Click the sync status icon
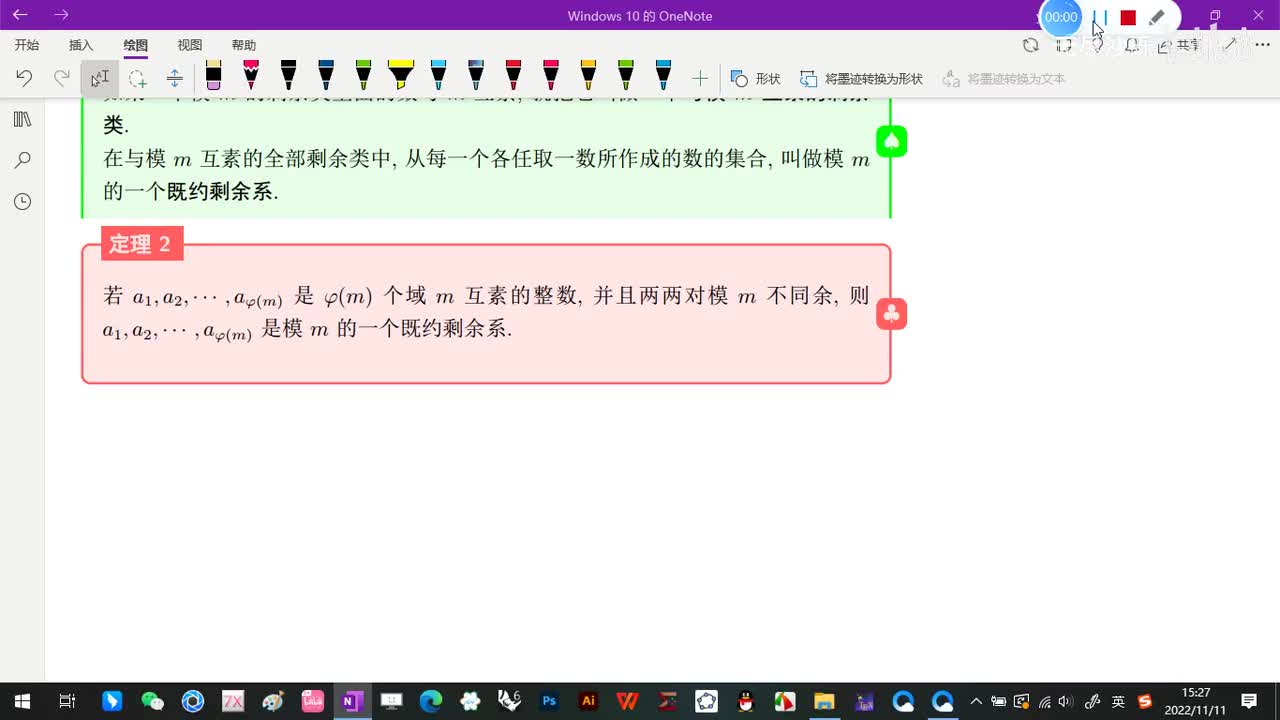 [1031, 45]
